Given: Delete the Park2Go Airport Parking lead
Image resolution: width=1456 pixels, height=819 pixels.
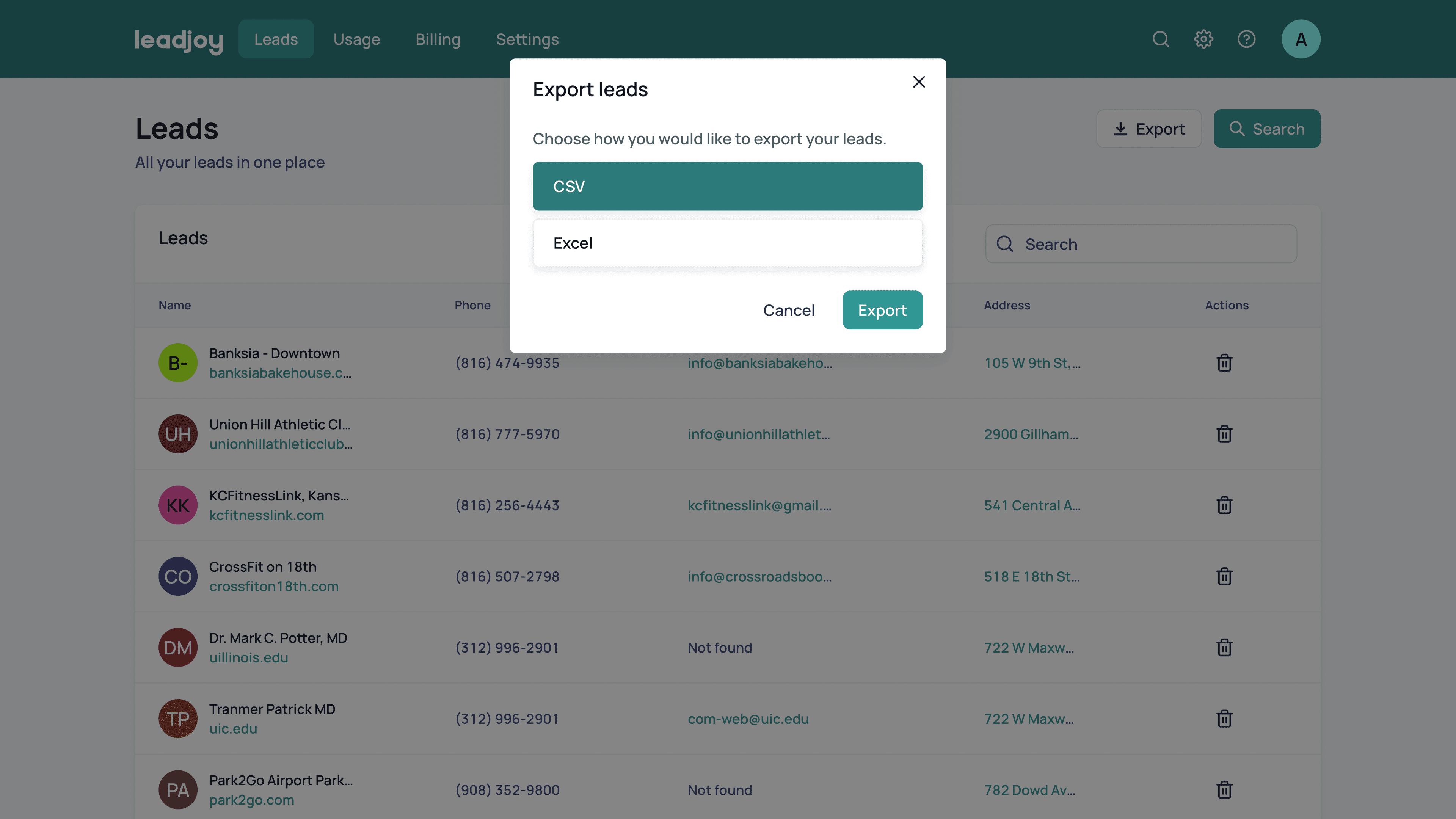Looking at the screenshot, I should (1224, 790).
